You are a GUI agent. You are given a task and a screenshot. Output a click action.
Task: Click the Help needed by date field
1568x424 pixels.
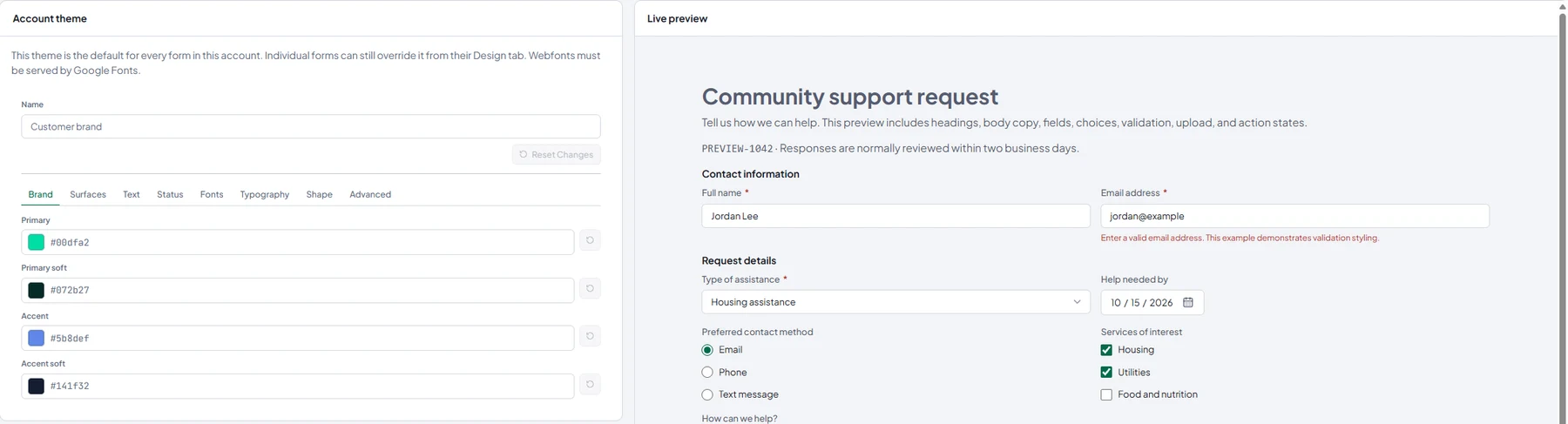pos(1152,302)
